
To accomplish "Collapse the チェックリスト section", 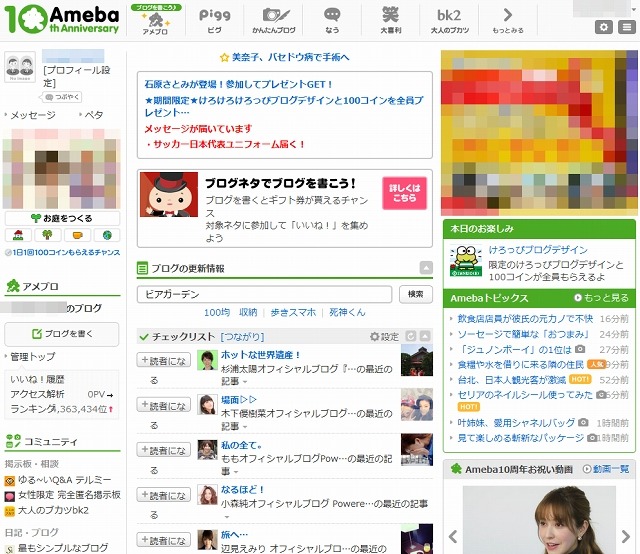I will [x=425, y=336].
